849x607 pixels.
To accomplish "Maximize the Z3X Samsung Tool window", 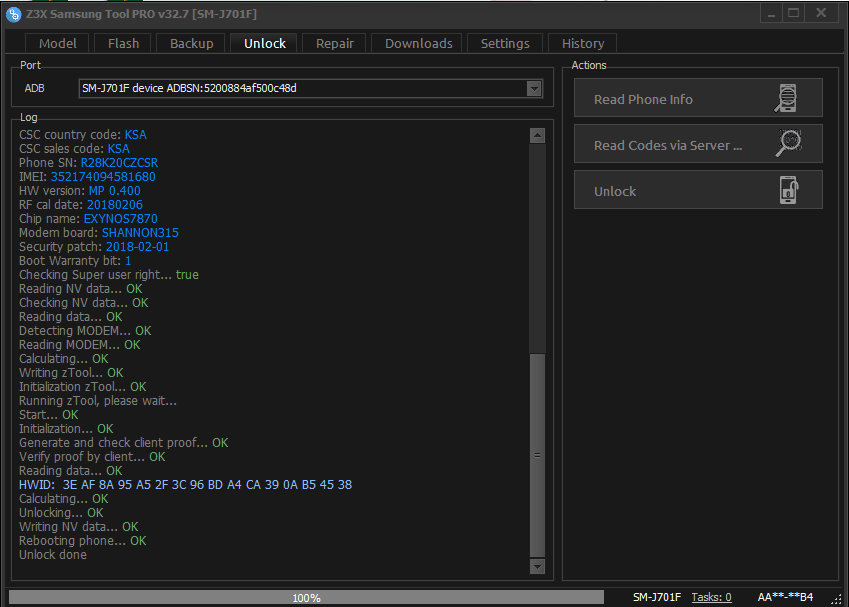I will [793, 14].
